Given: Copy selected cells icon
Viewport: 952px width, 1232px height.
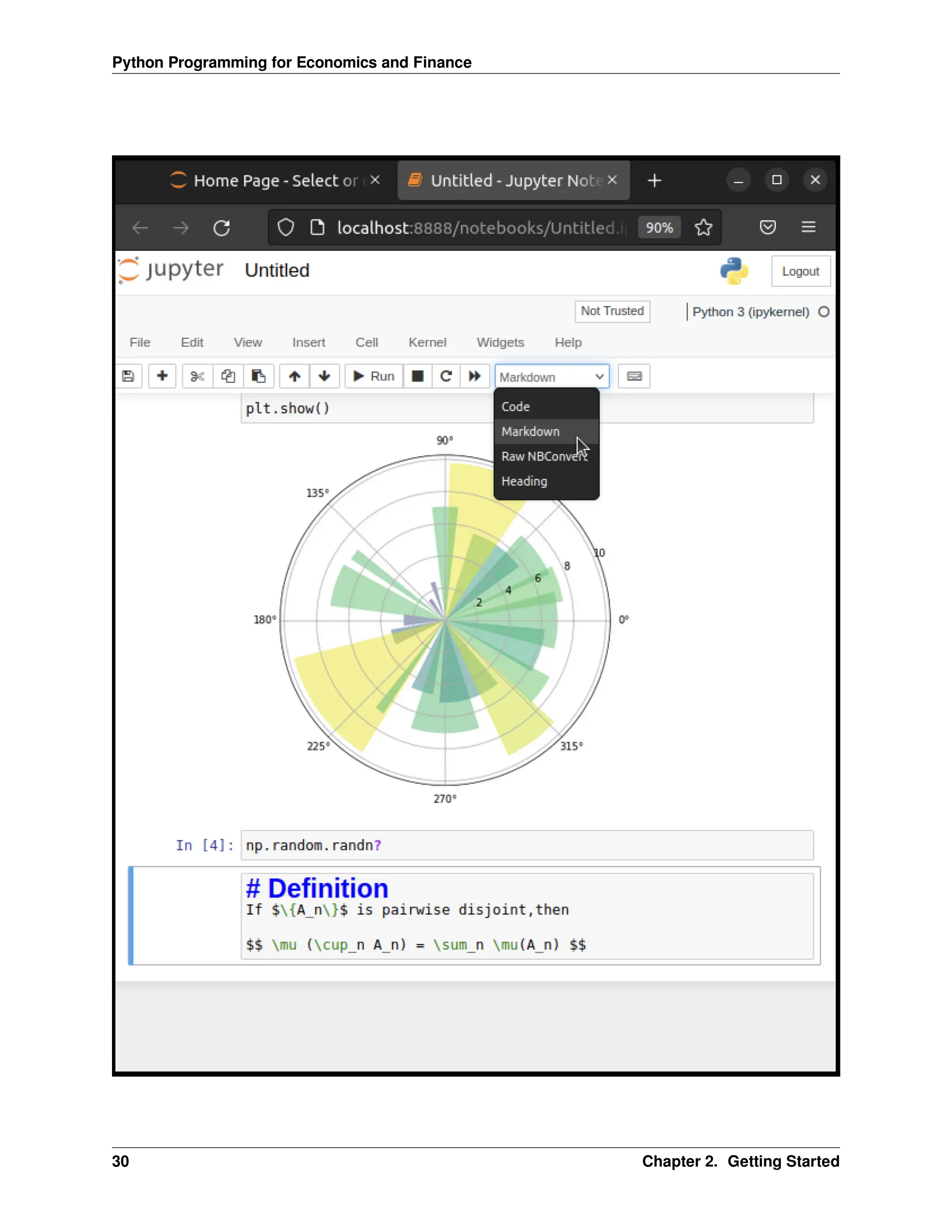Looking at the screenshot, I should click(x=228, y=376).
